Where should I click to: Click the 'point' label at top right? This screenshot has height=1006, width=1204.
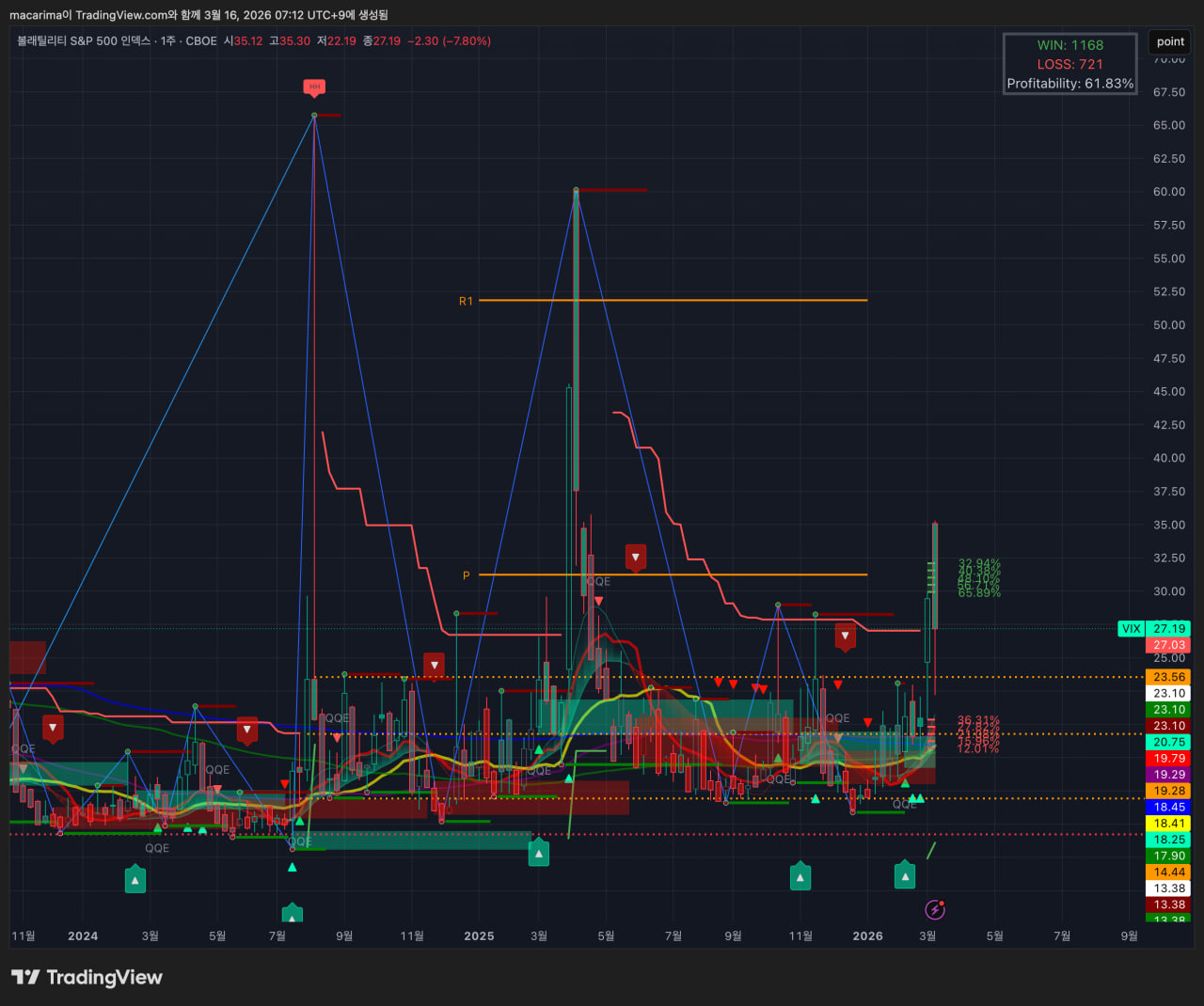tap(1170, 41)
